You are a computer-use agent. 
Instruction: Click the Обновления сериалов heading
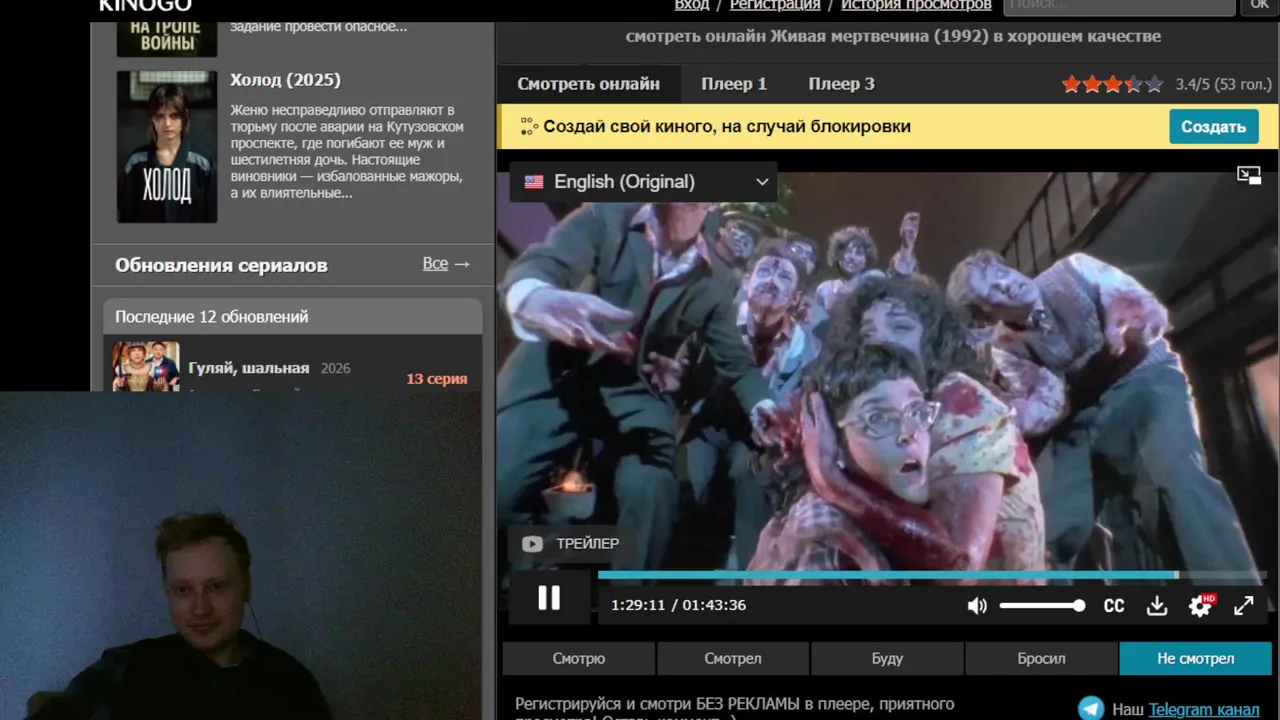click(x=221, y=265)
